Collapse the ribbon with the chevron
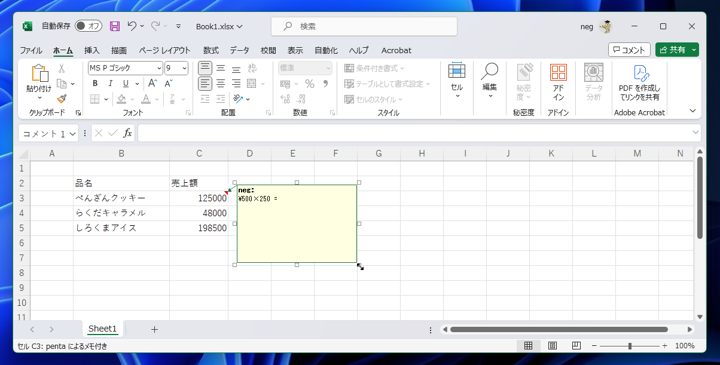This screenshot has width=720, height=365. coord(693,111)
